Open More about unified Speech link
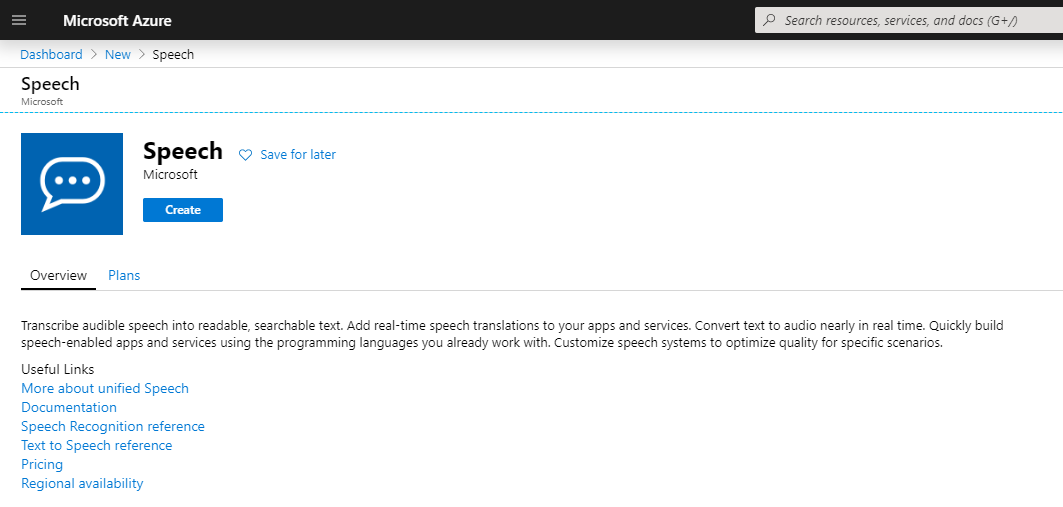Viewport: 1063px width, 507px height. (x=105, y=388)
